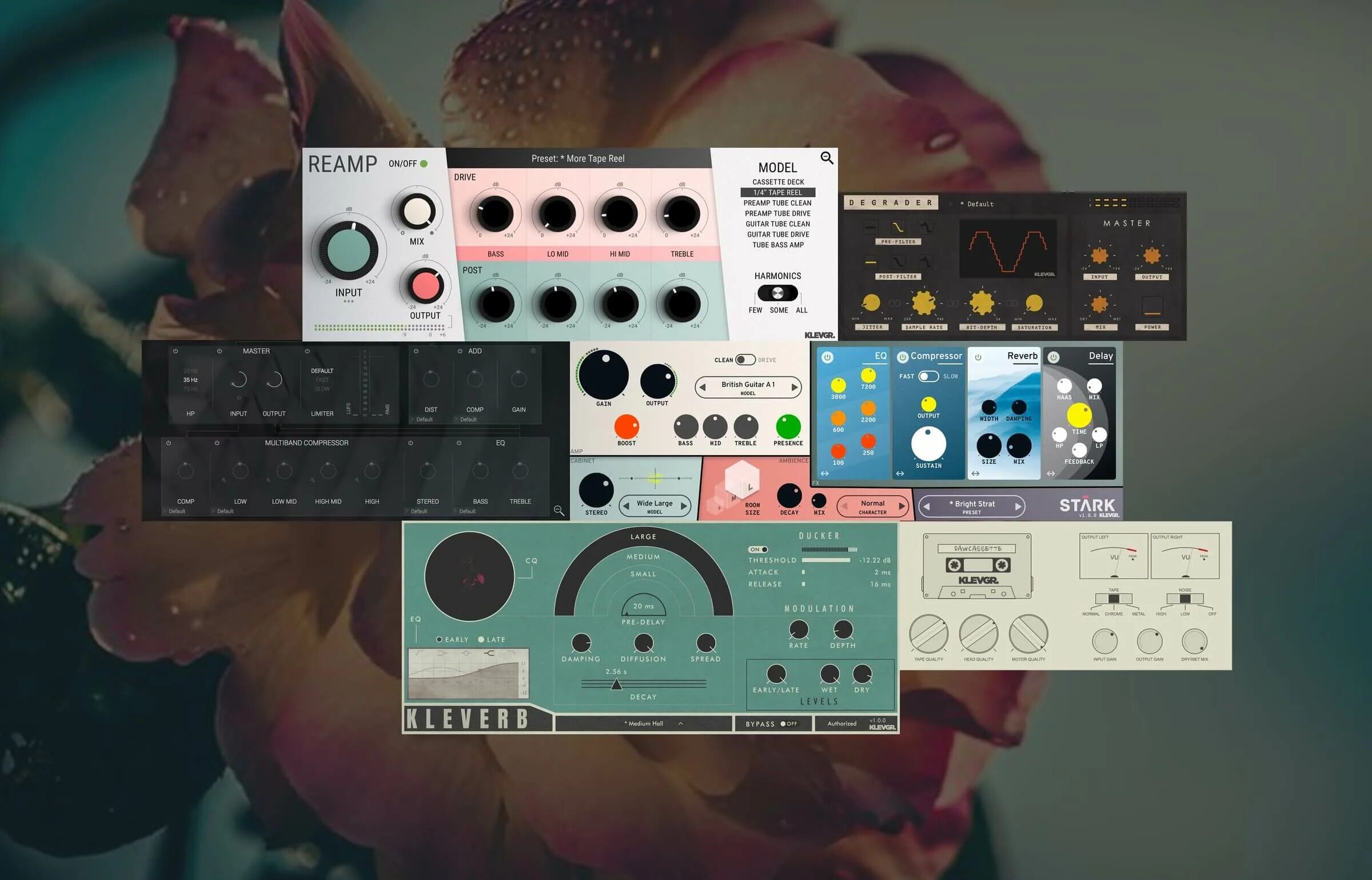Select the EARLY radio button in Kleverb EQ
The image size is (1372, 880).
439,639
